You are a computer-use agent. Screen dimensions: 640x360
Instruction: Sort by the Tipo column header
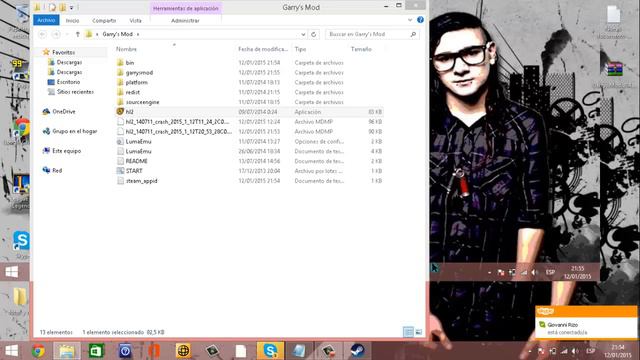click(x=300, y=49)
